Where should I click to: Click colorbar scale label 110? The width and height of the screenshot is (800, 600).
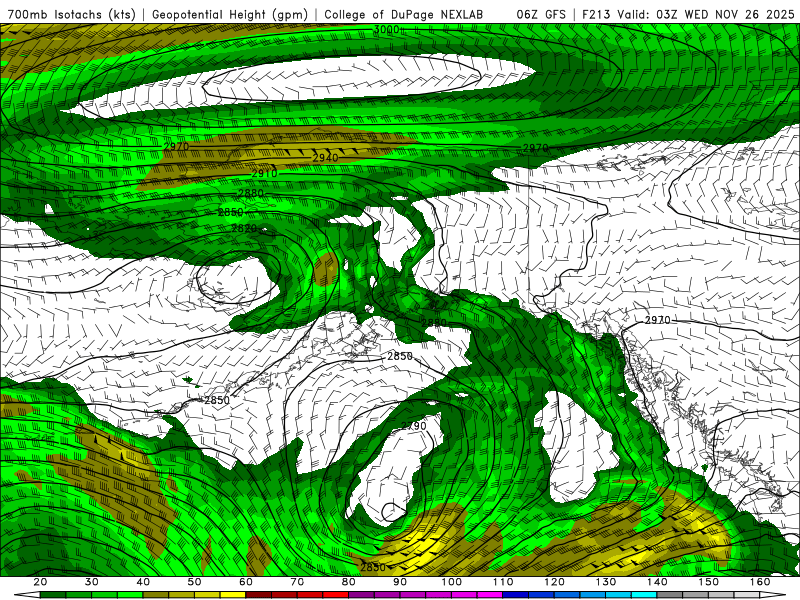[503, 582]
